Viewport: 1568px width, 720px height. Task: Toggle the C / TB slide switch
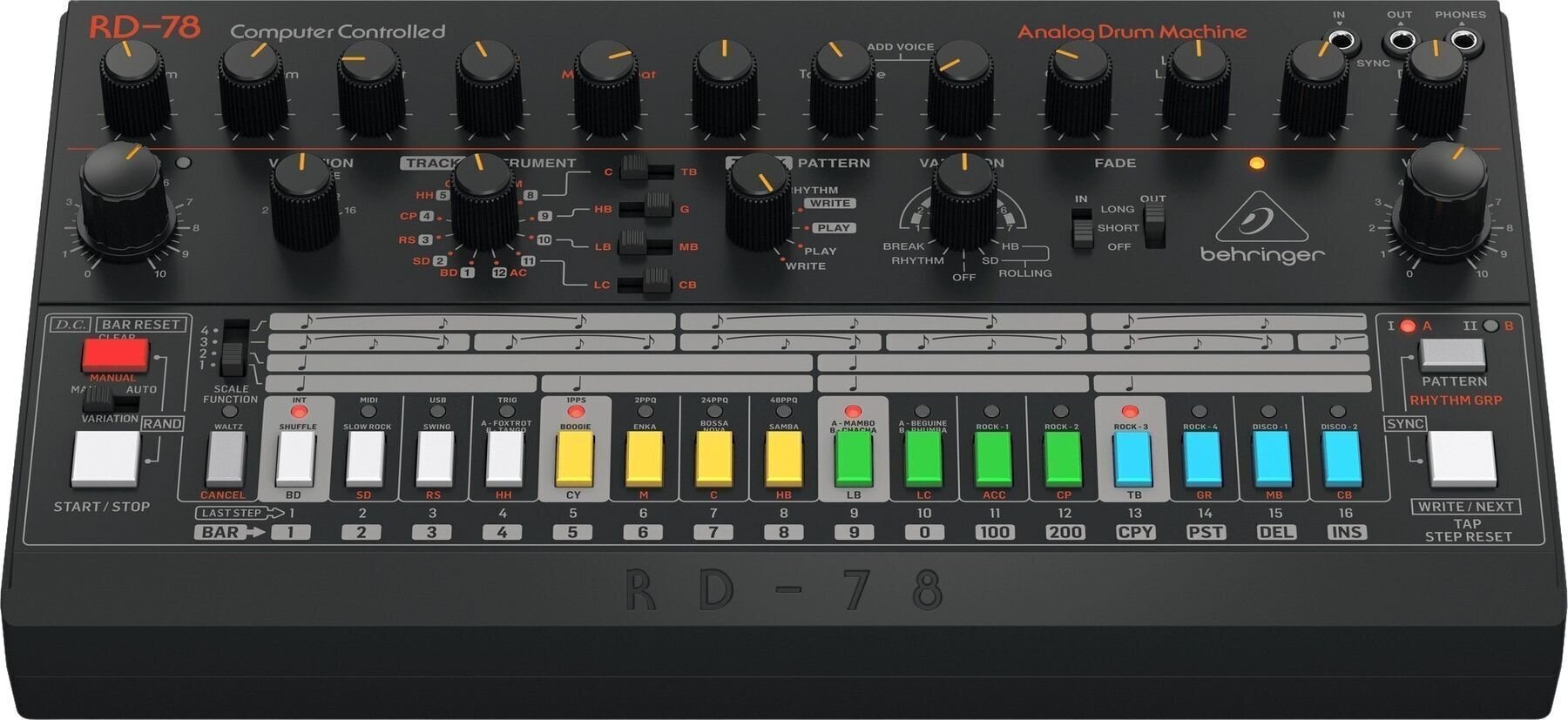coord(646,171)
